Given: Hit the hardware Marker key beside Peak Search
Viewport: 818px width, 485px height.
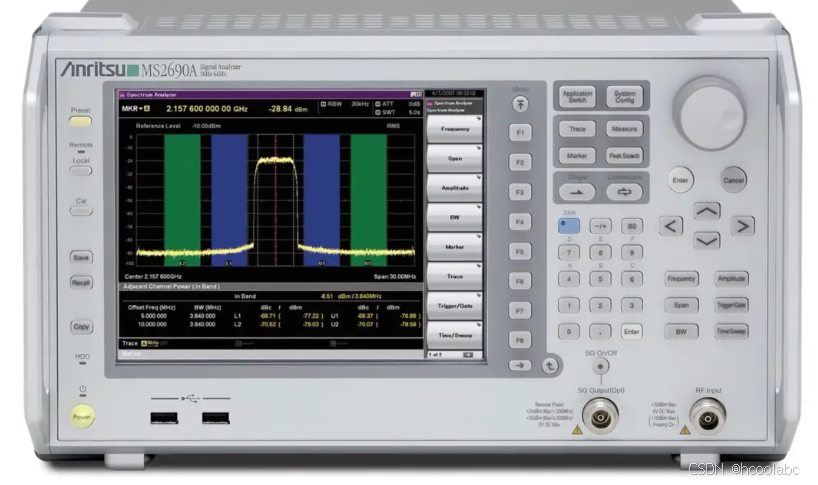Looking at the screenshot, I should [x=577, y=155].
